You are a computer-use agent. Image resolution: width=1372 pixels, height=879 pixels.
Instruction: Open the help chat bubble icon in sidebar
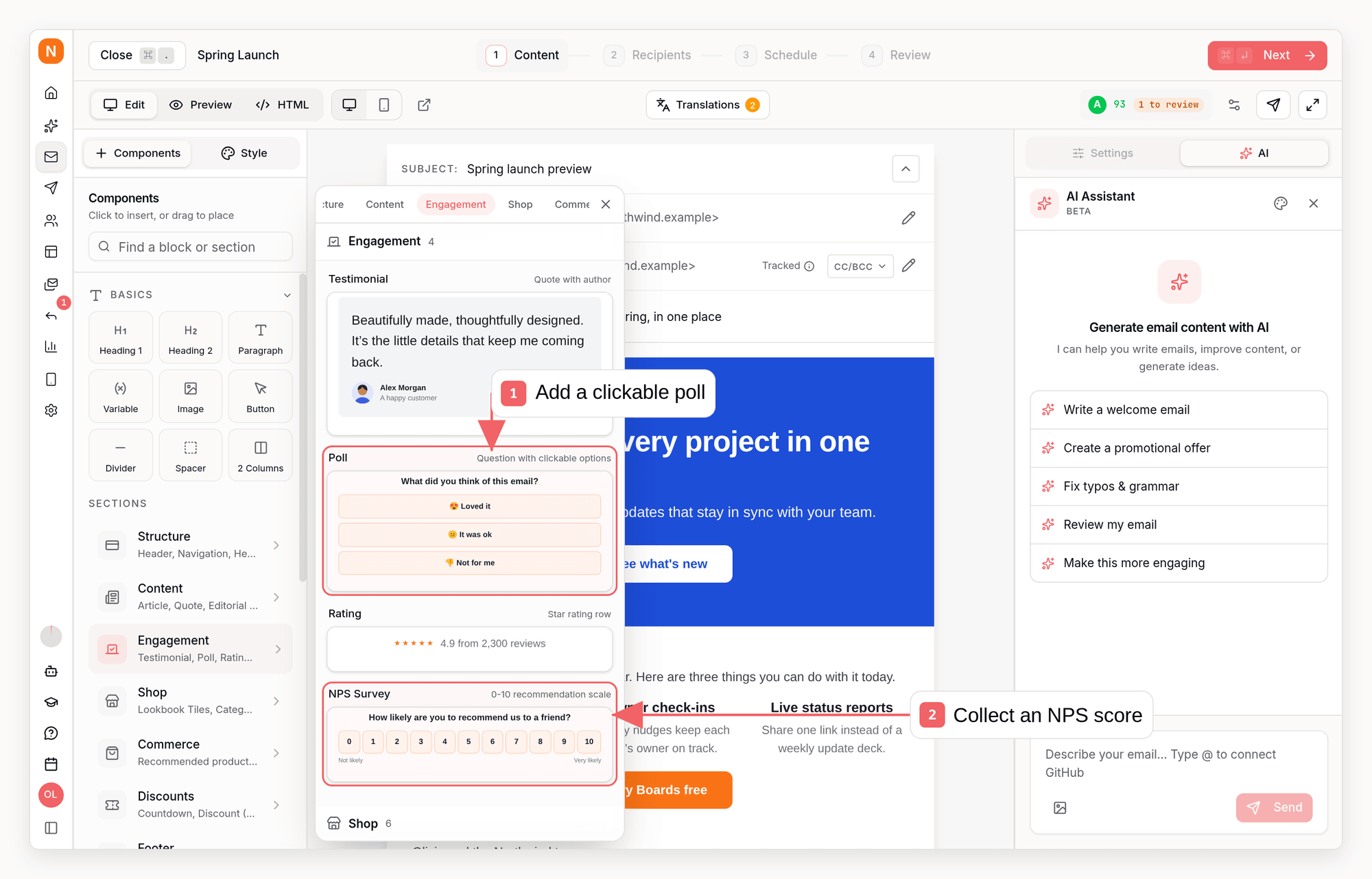[51, 733]
